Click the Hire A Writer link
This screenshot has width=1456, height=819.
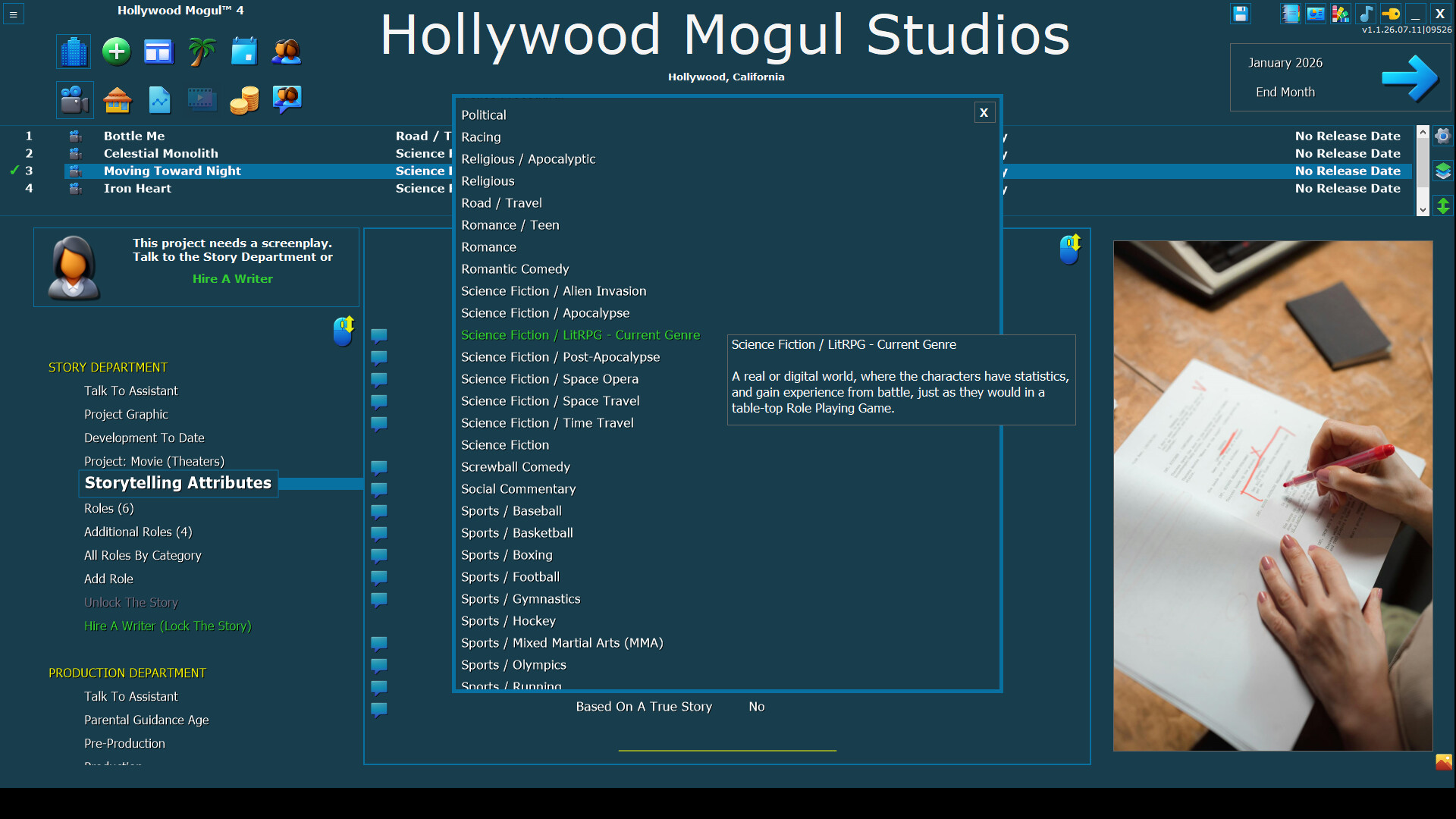click(x=232, y=278)
